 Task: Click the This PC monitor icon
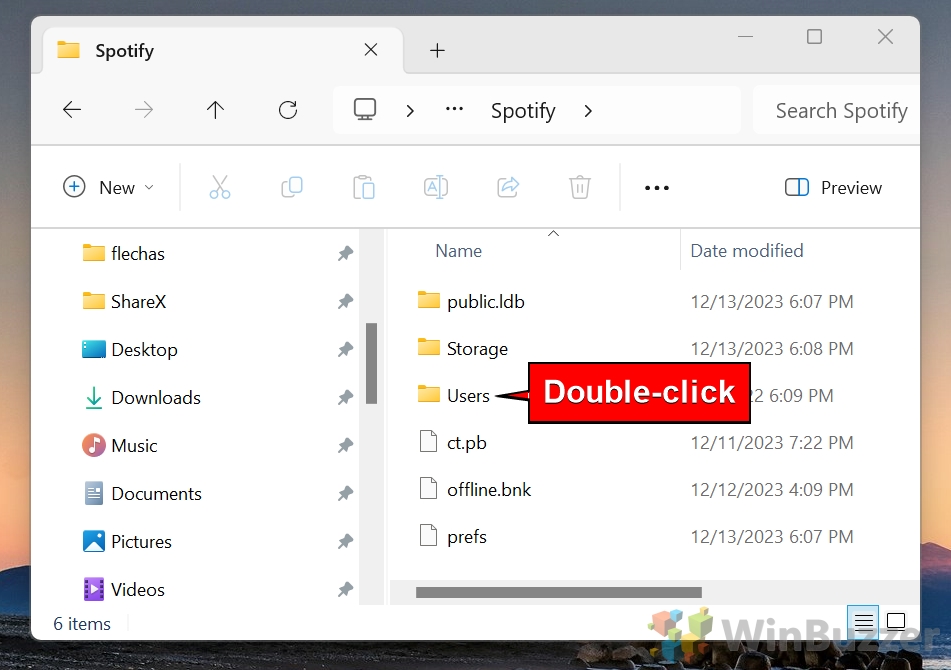coord(365,110)
